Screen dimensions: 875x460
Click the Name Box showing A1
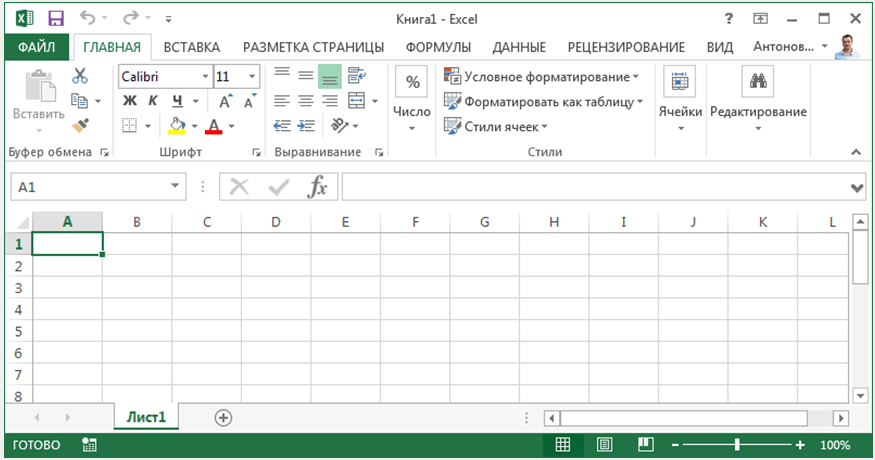point(90,187)
